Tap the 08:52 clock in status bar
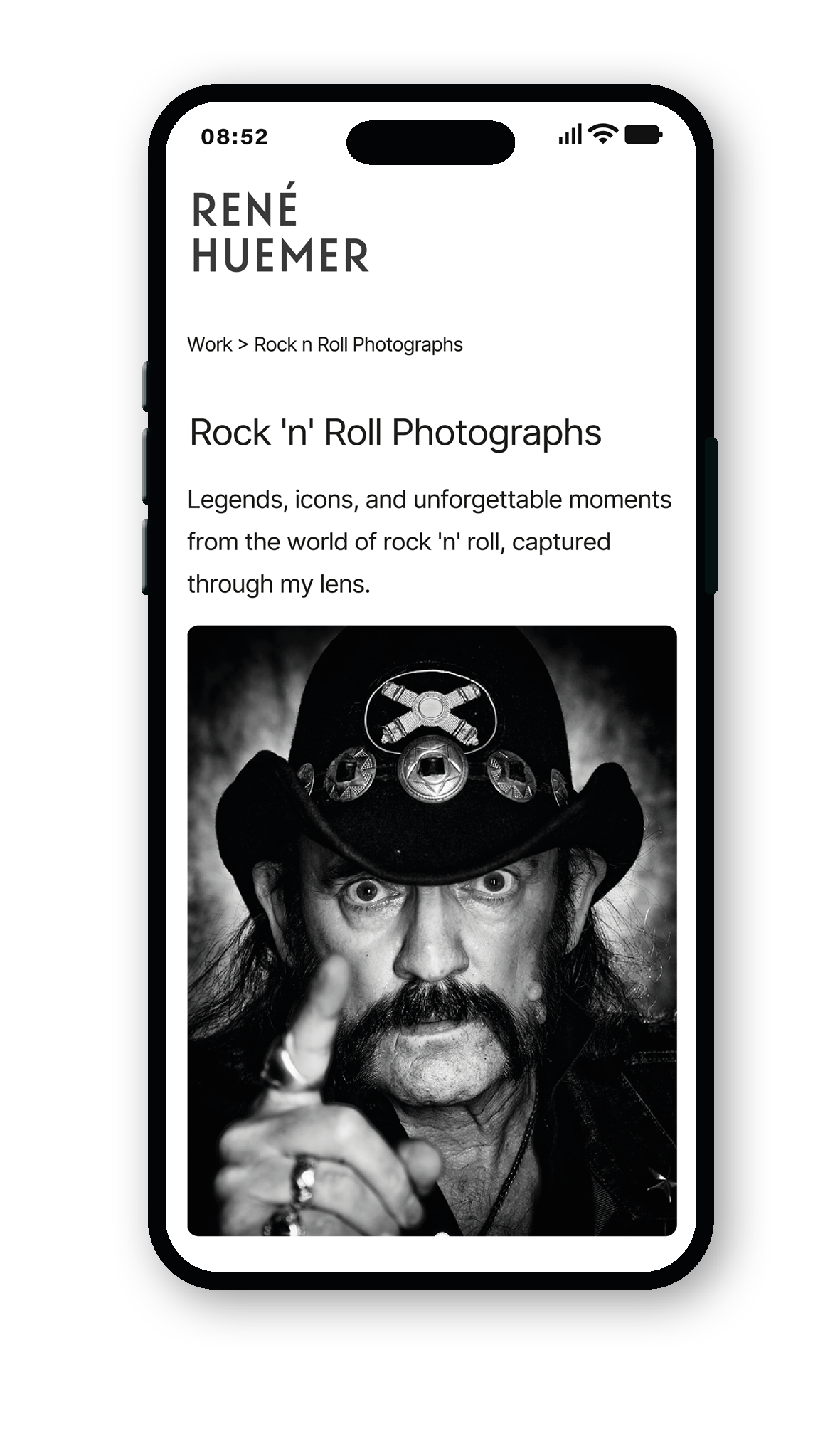840x1429 pixels. pyautogui.click(x=234, y=137)
